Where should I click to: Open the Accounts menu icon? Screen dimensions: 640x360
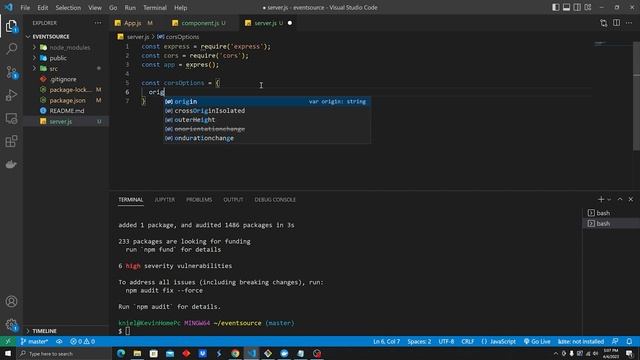11,302
